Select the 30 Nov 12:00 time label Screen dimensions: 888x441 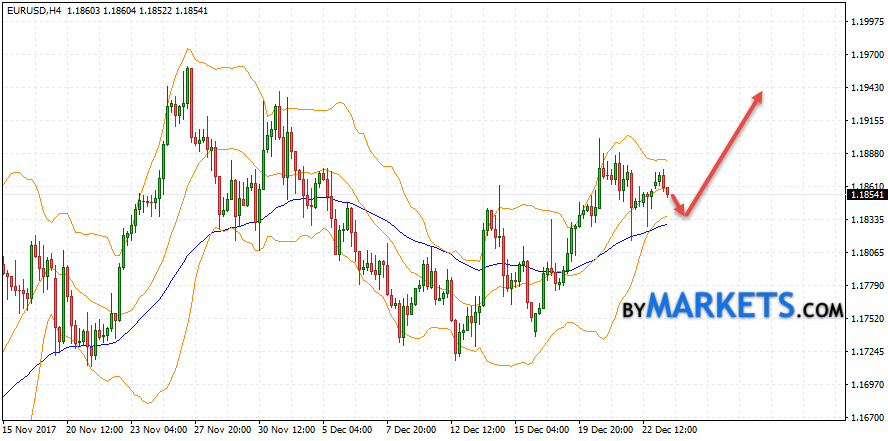(x=285, y=430)
